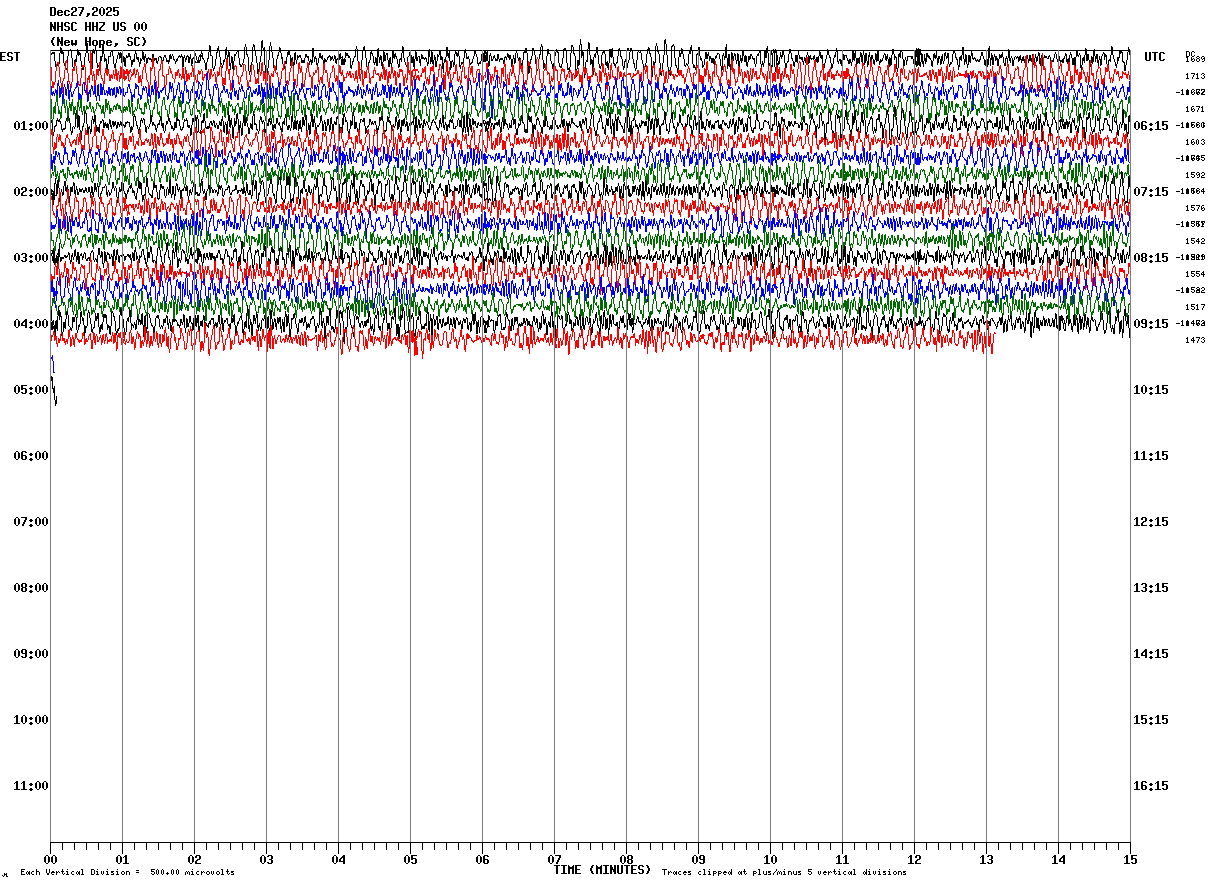Click the minute tick label '00'
The width and height of the screenshot is (1210, 886).
point(50,860)
